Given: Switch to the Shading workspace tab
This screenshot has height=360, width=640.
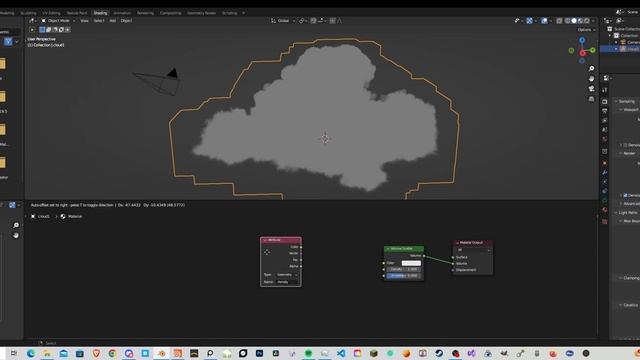Looking at the screenshot, I should click(x=100, y=13).
